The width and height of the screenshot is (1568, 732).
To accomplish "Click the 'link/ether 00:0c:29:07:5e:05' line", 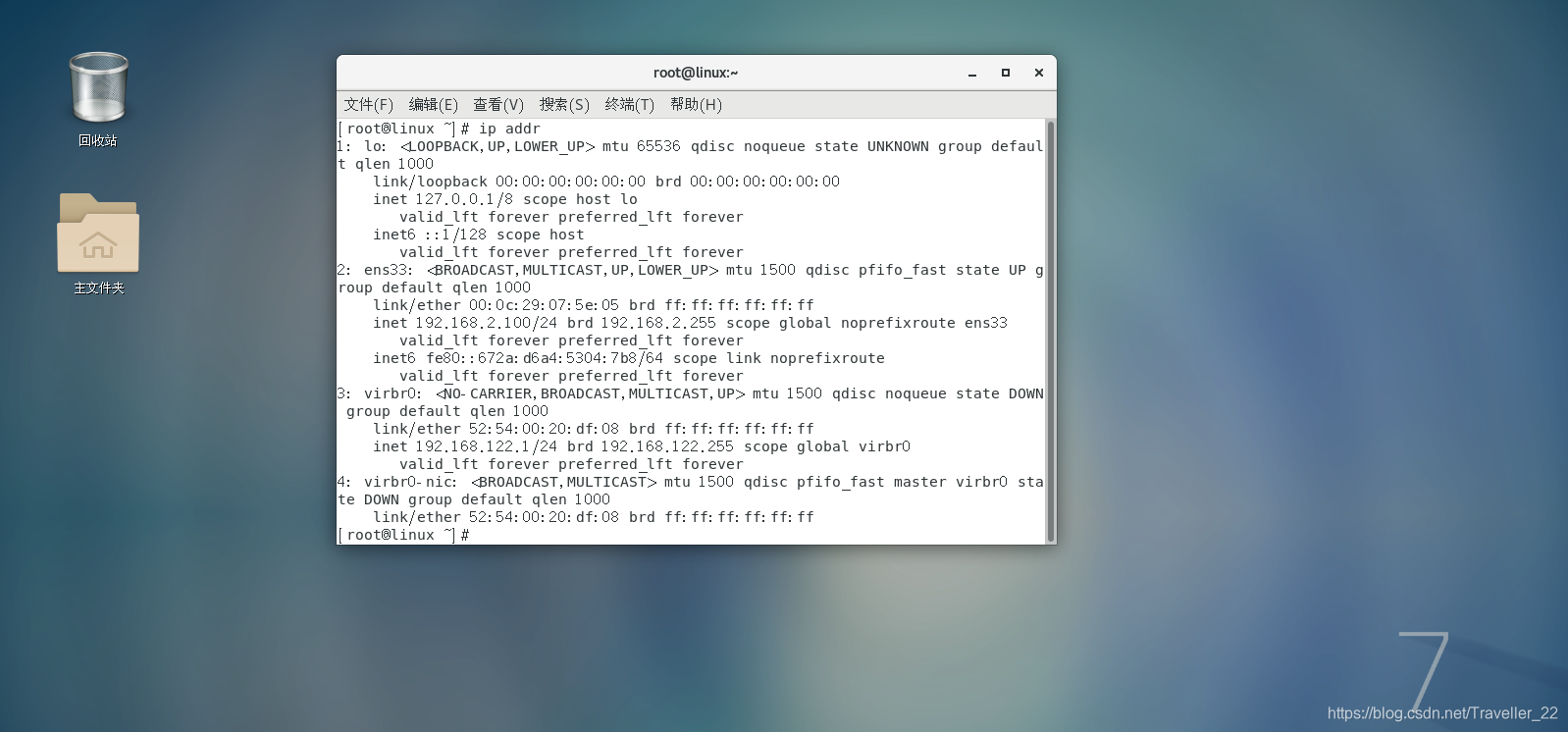I will tap(593, 305).
